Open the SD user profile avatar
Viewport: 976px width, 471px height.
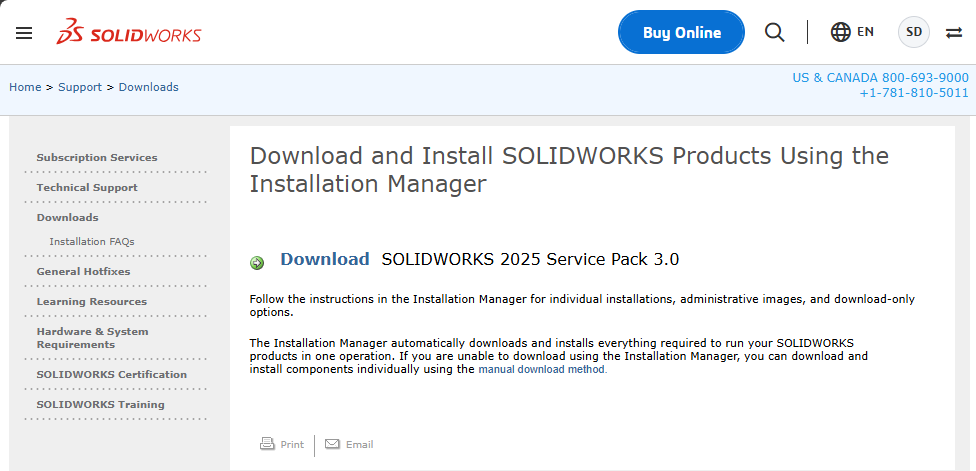pos(914,32)
